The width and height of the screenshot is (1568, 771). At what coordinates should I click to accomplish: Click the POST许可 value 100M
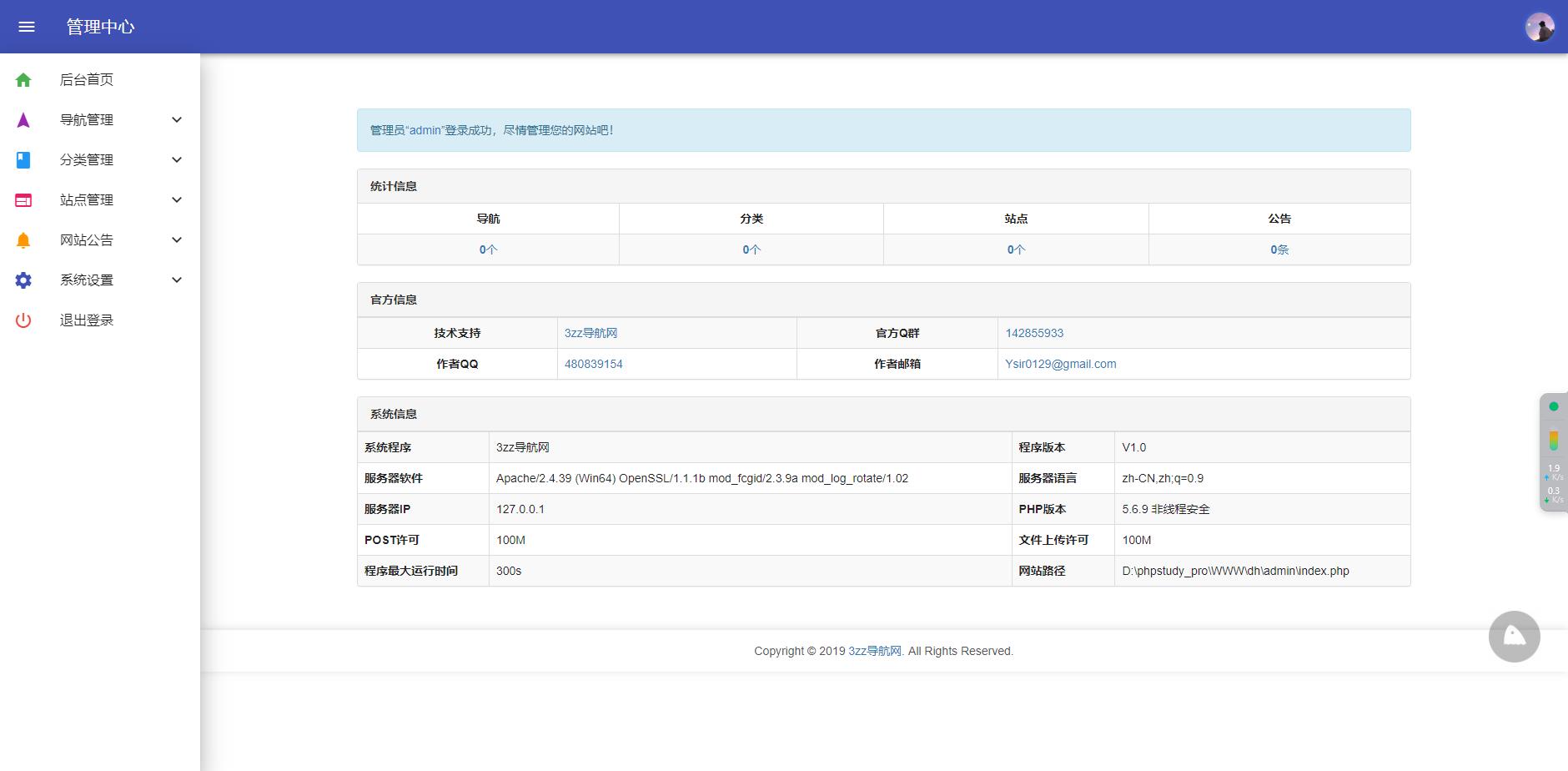(510, 540)
